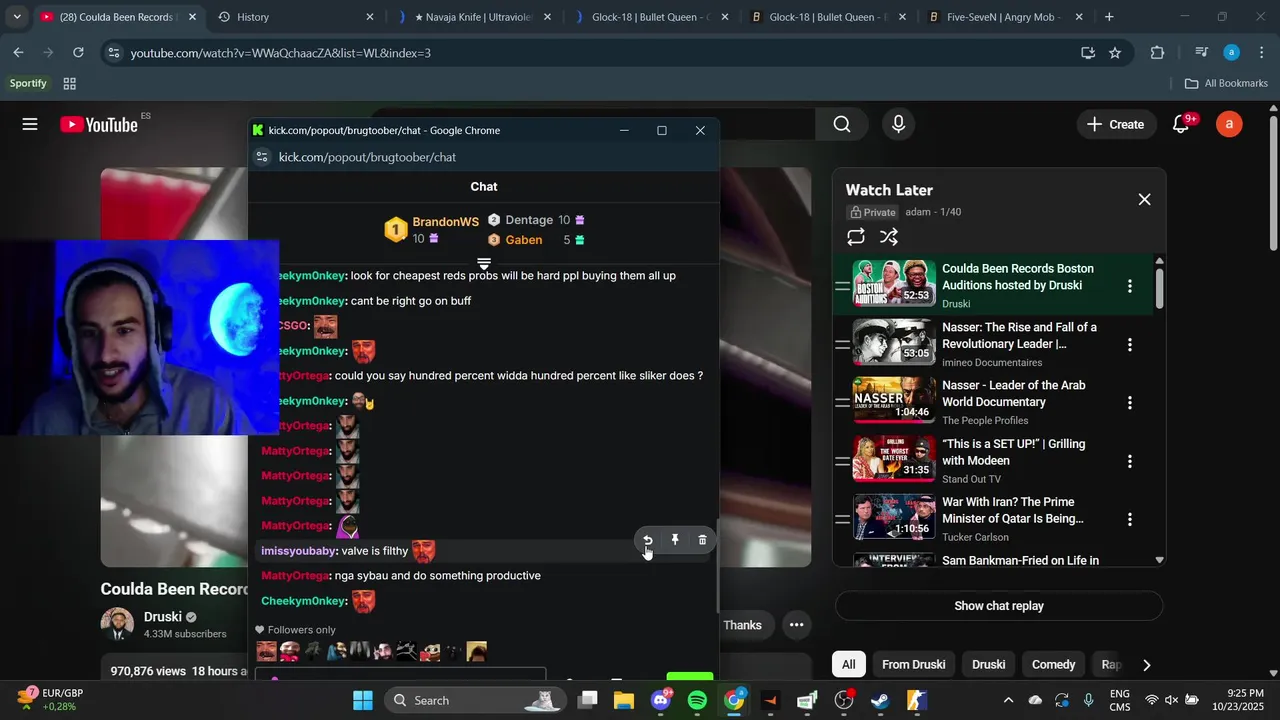
Task: Open Windows Start menu
Action: [x=363, y=700]
